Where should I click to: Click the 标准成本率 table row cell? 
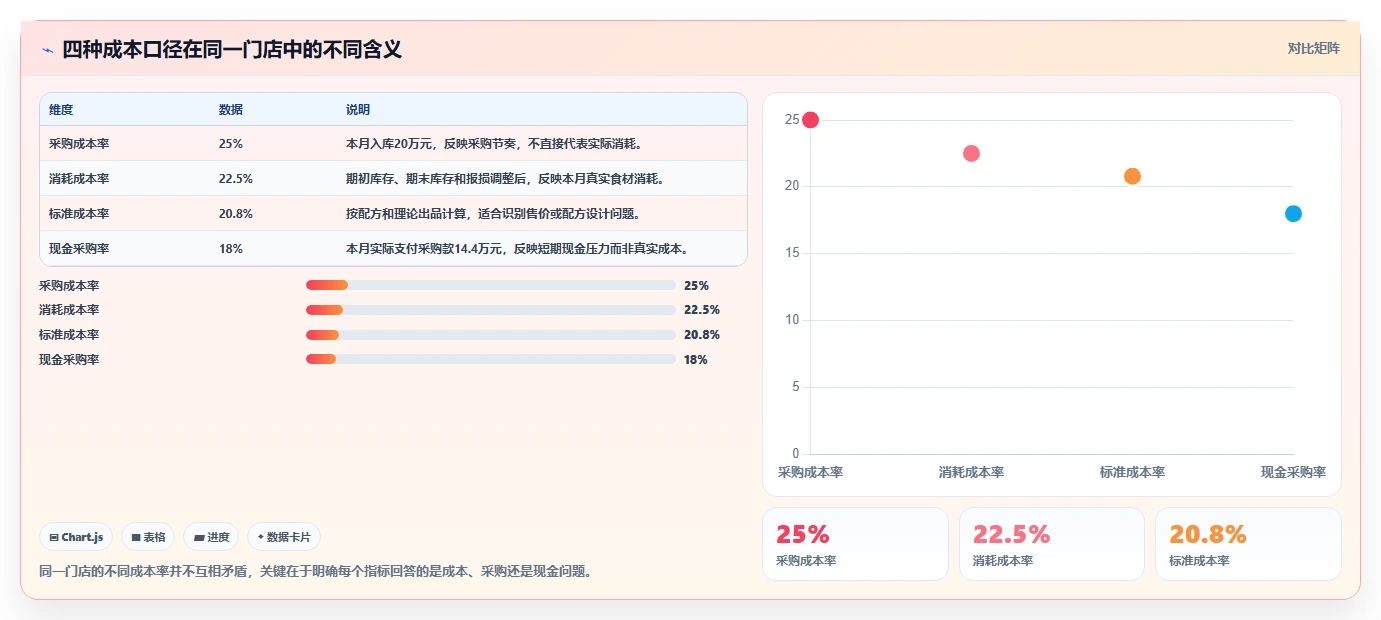pyautogui.click(x=79, y=214)
